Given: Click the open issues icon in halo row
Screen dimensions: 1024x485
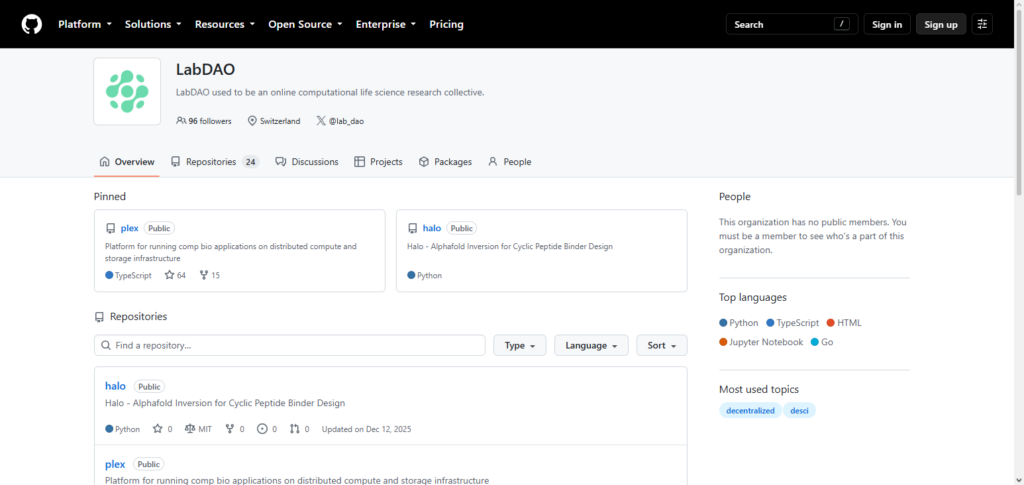Looking at the screenshot, I should pos(263,429).
